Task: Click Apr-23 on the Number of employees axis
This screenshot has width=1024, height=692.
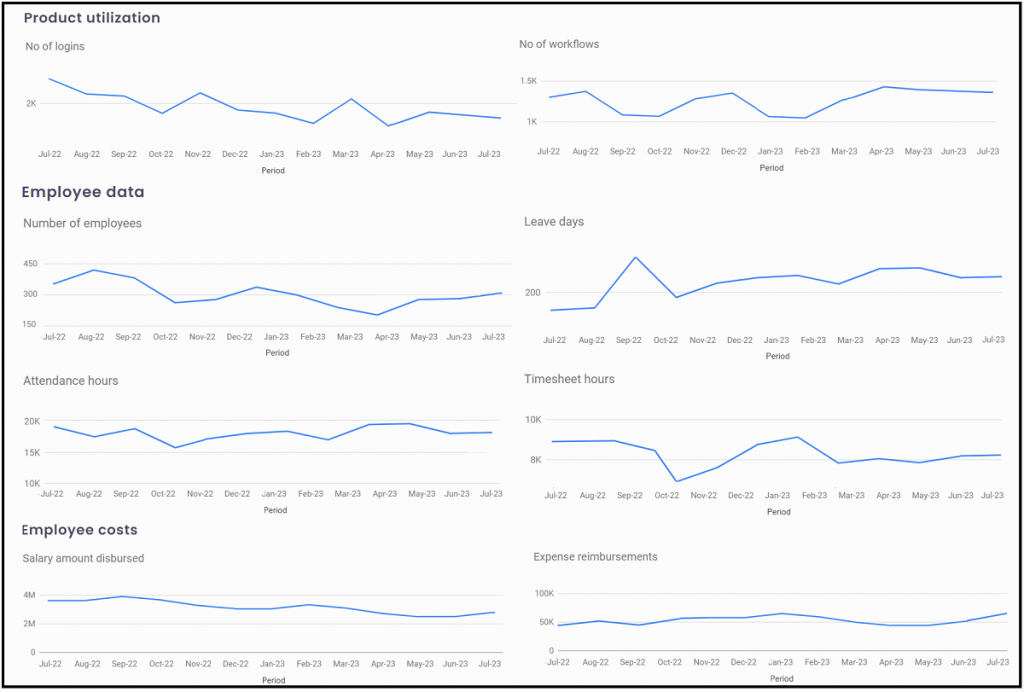Action: pos(387,338)
